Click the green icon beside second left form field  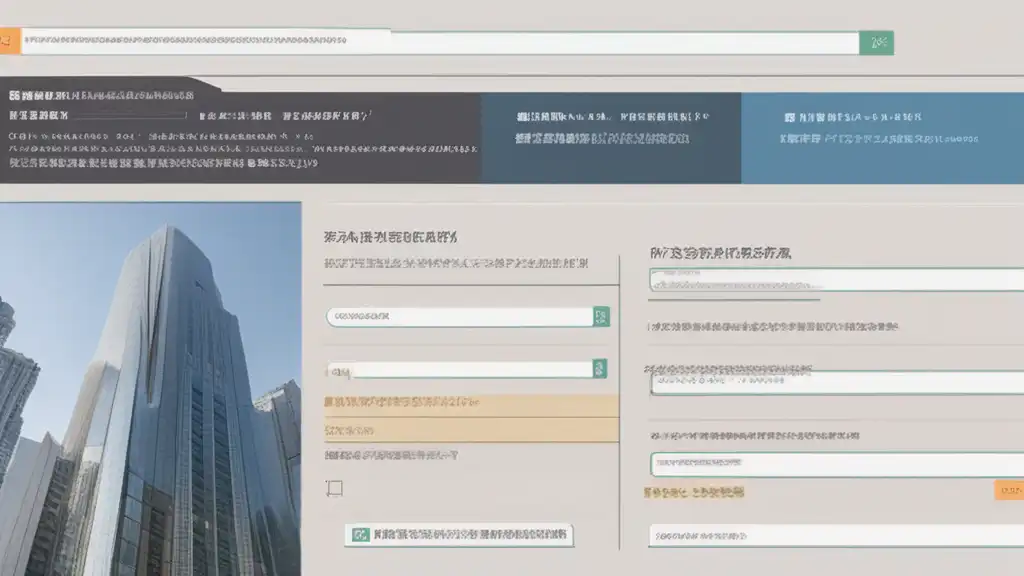(x=600, y=369)
